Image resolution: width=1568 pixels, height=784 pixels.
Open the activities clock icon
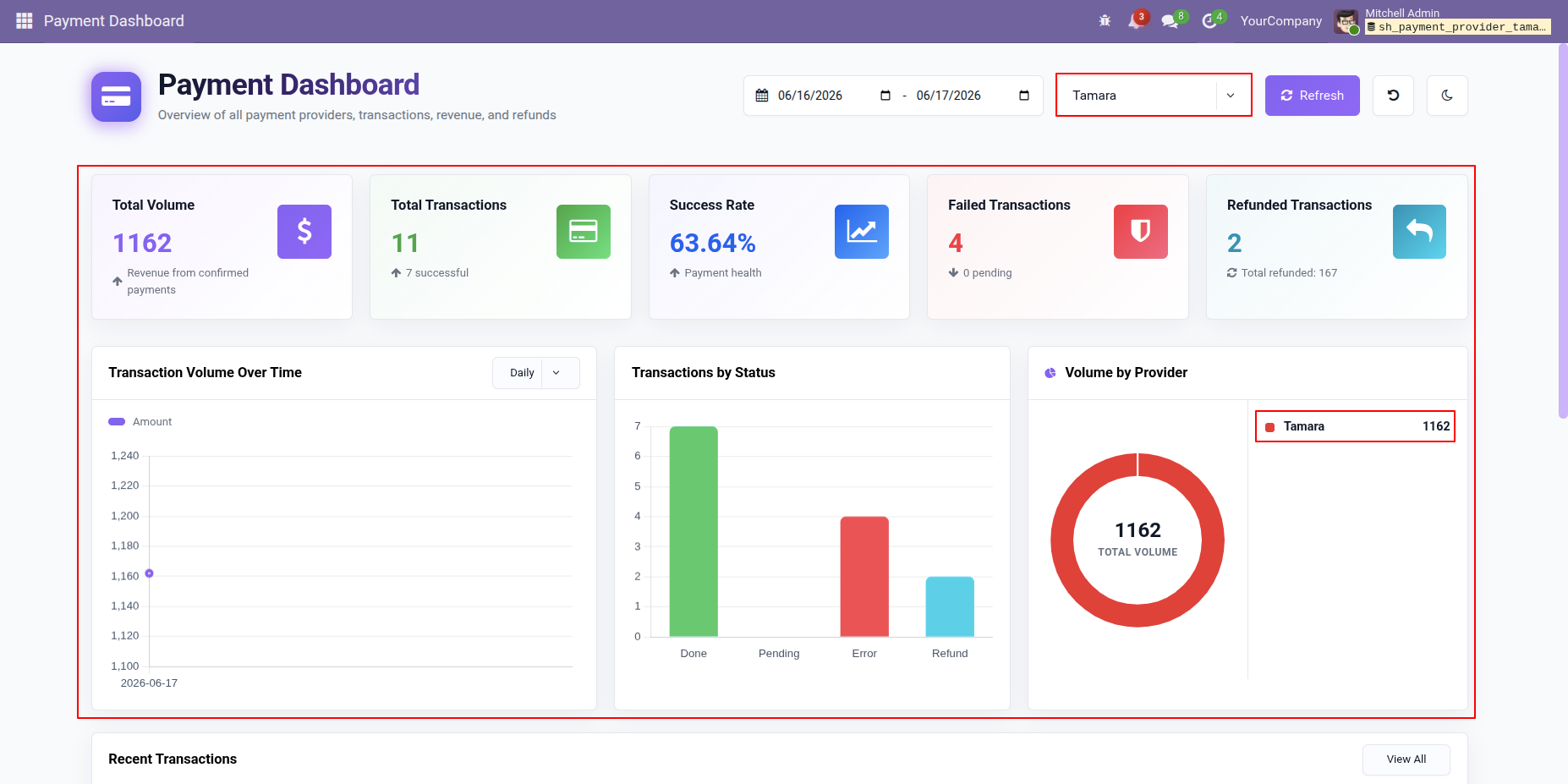click(x=1209, y=20)
